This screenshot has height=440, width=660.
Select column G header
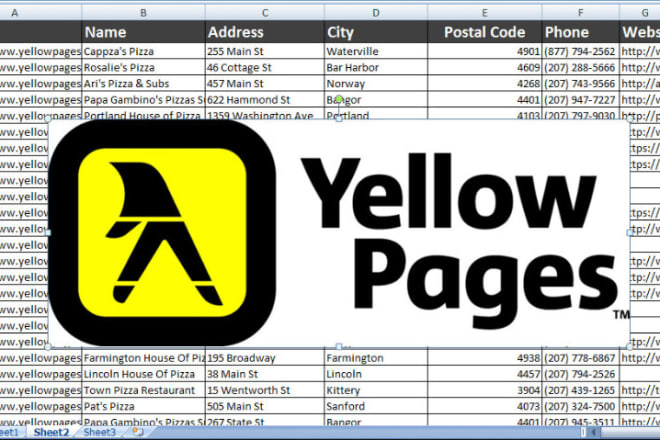(640, 13)
